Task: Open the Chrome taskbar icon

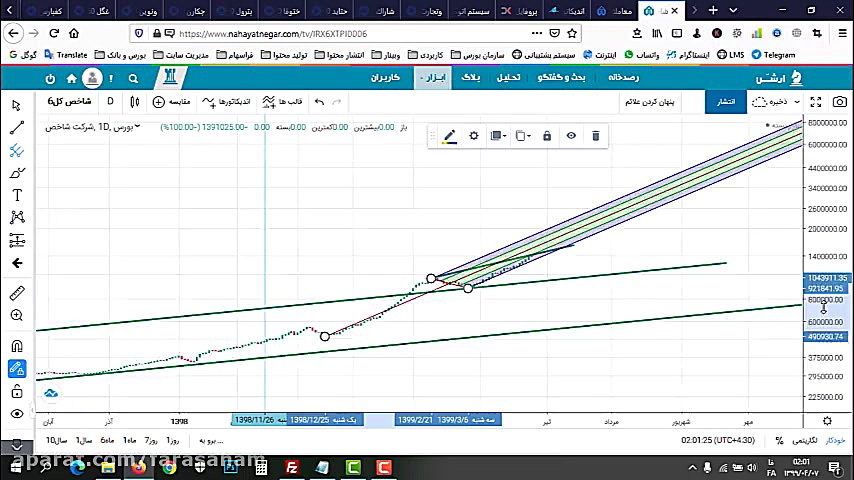Action: point(169,467)
